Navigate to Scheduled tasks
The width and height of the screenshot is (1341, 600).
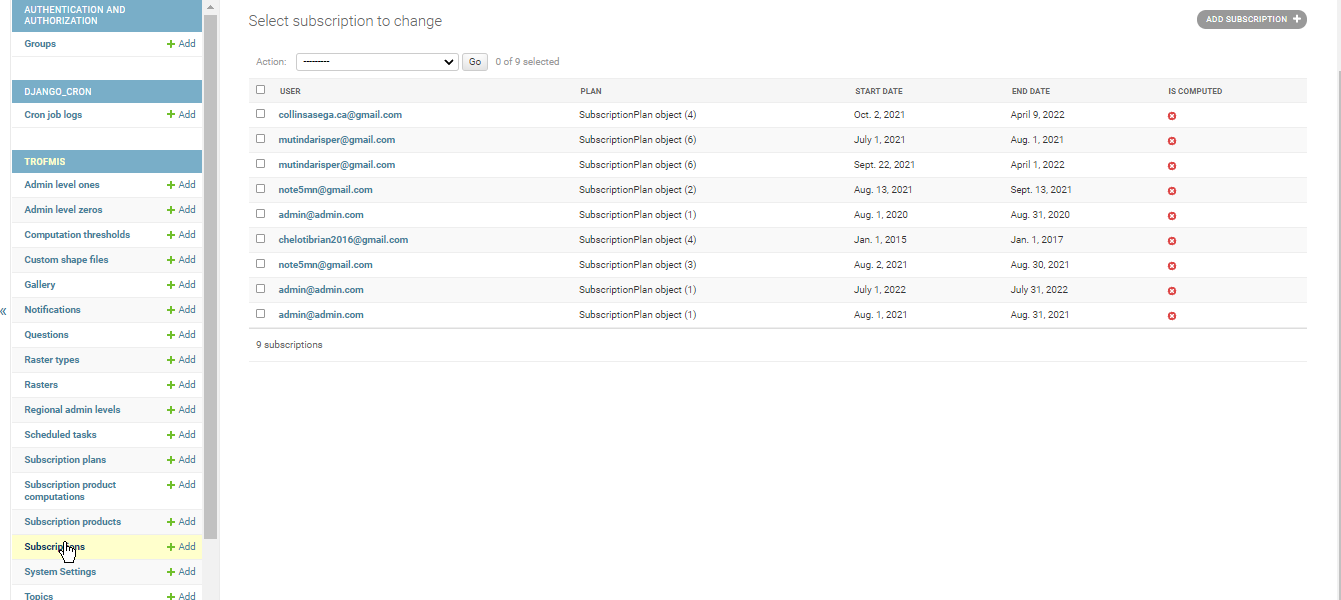pos(60,435)
